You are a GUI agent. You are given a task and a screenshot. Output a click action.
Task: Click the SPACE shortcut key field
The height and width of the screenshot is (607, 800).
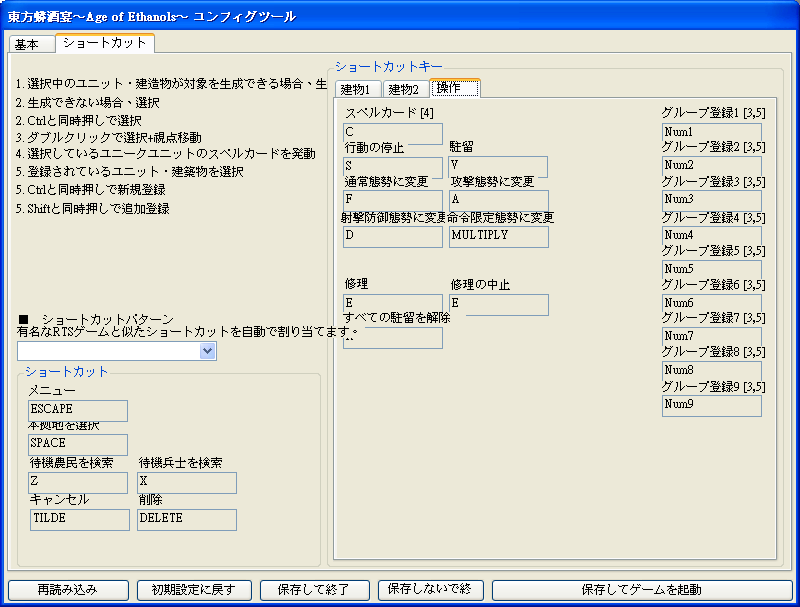coord(78,444)
